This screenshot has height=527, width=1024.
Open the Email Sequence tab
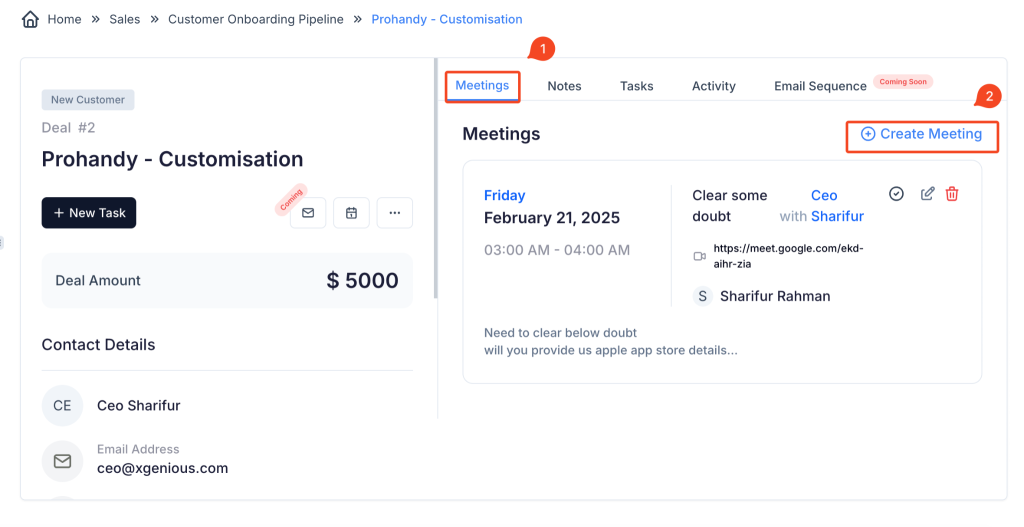pos(820,86)
